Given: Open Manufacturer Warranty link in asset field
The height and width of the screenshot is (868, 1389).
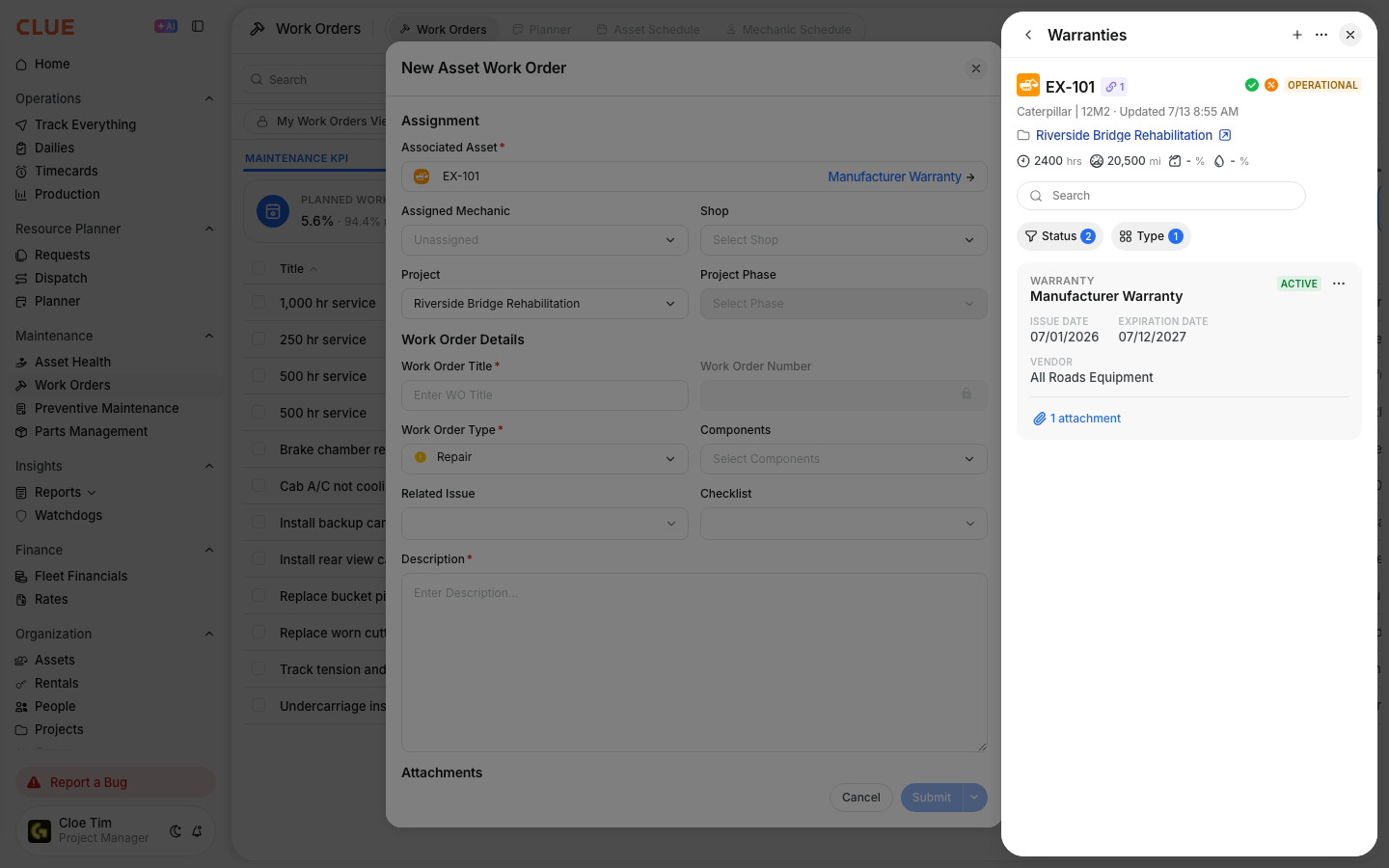Looking at the screenshot, I should (901, 176).
